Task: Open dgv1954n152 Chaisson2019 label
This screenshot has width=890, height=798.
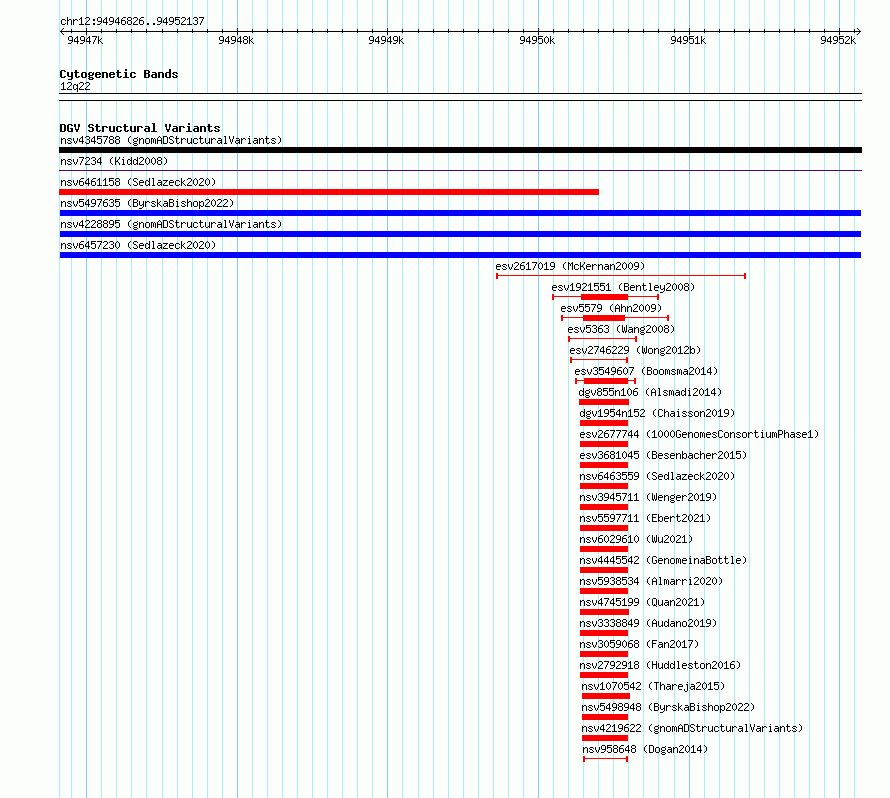Action: pos(657,413)
